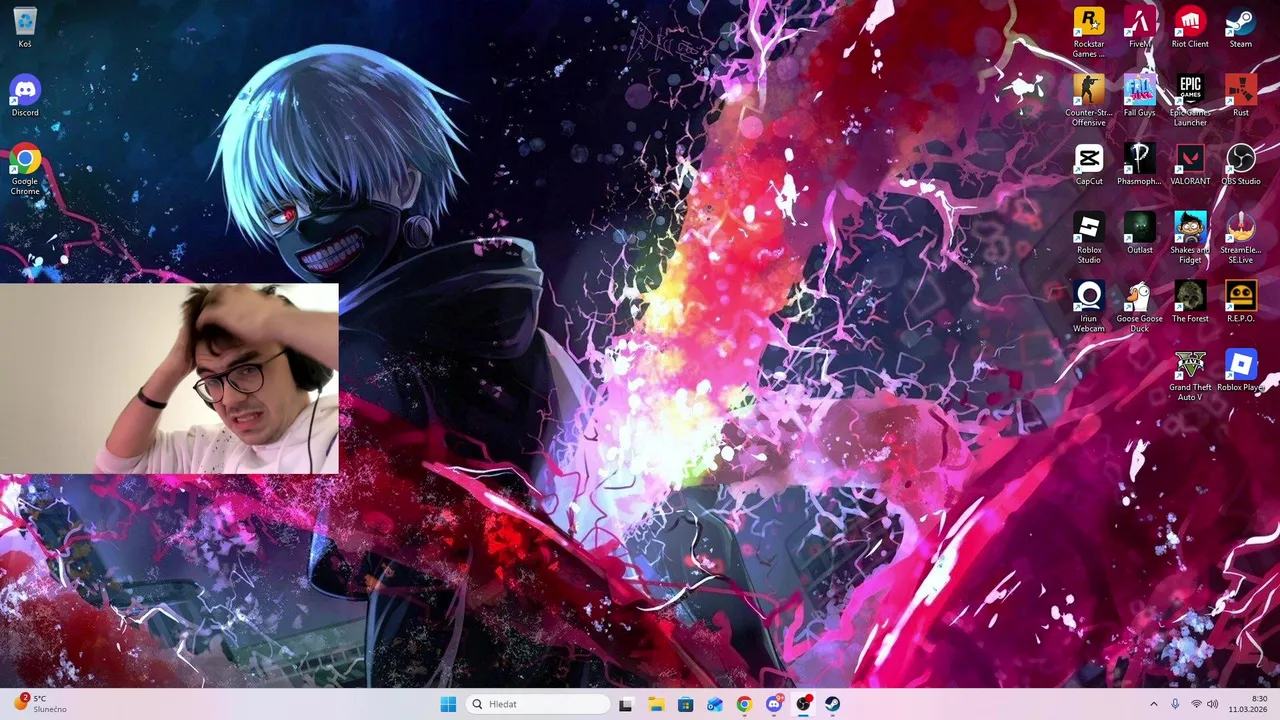Select the Outlast game shortcut
Viewport: 1280px width, 720px height.
pos(1140,234)
